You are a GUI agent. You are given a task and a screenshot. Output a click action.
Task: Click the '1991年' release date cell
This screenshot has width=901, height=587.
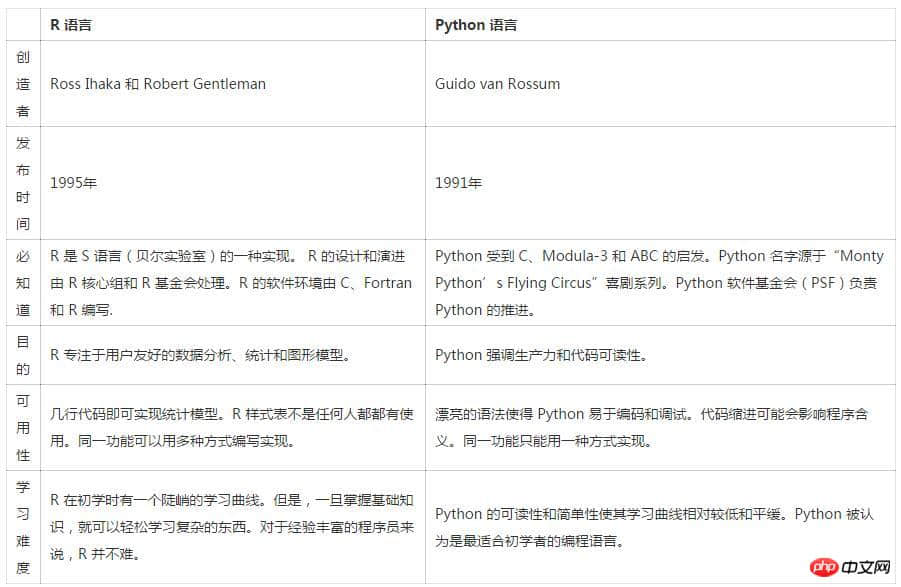click(459, 183)
